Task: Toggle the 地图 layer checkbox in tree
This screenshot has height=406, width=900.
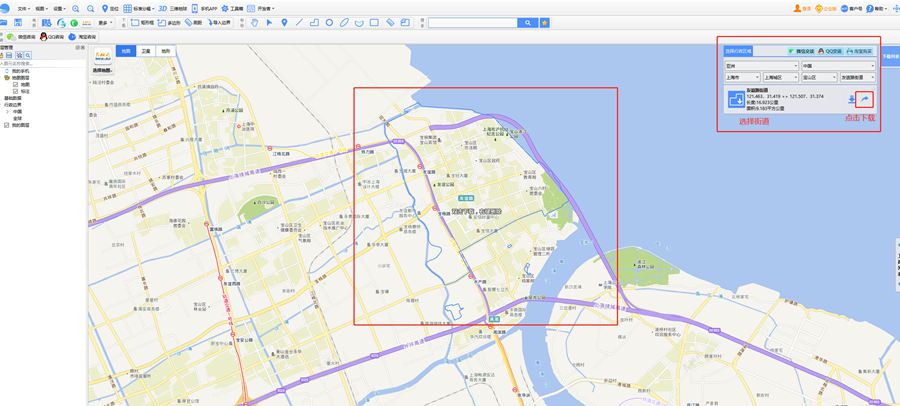Action: [x=16, y=84]
